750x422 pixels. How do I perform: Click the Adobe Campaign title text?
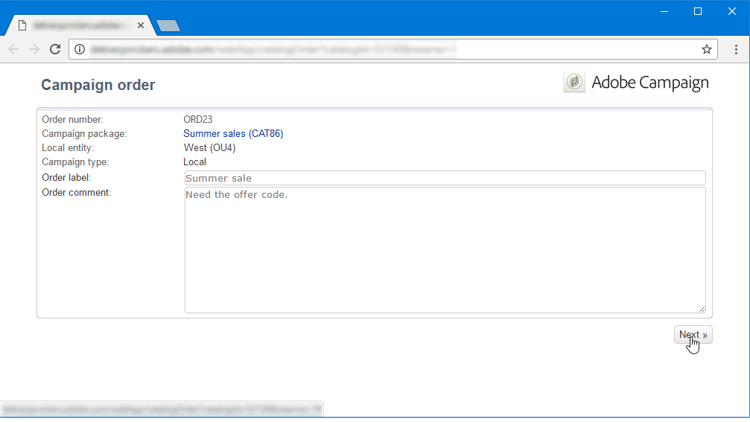click(x=650, y=82)
